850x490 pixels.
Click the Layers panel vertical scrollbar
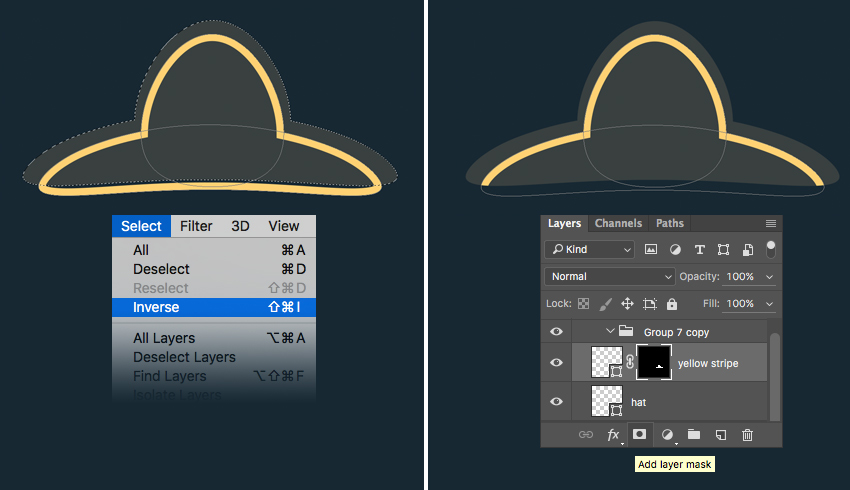click(x=775, y=377)
